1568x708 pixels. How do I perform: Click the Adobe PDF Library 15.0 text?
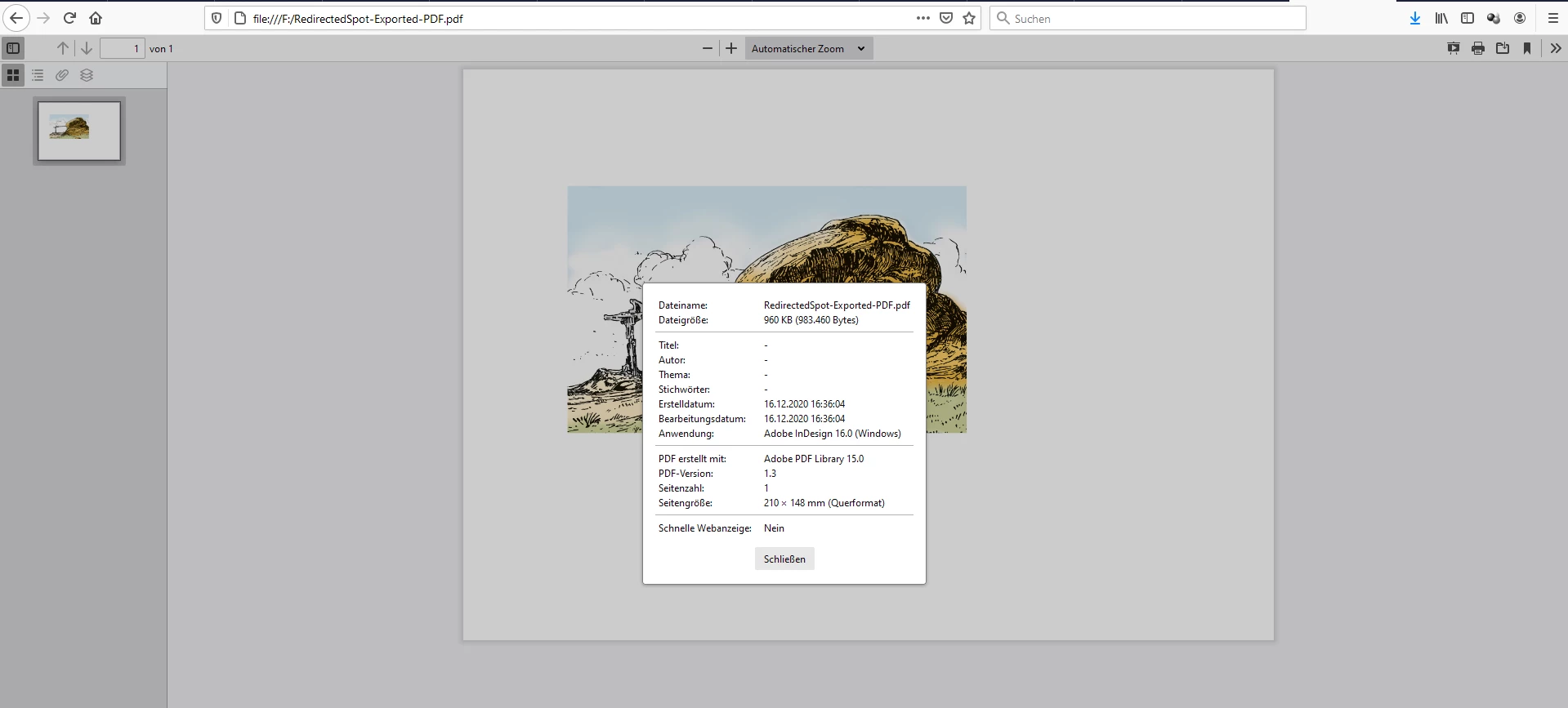click(x=814, y=459)
